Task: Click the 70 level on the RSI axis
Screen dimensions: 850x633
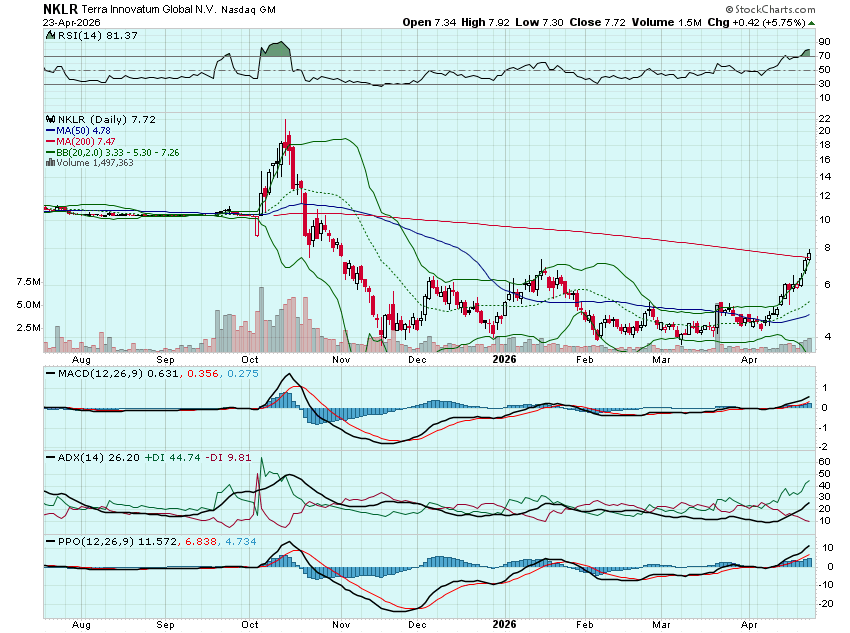Action: point(825,55)
